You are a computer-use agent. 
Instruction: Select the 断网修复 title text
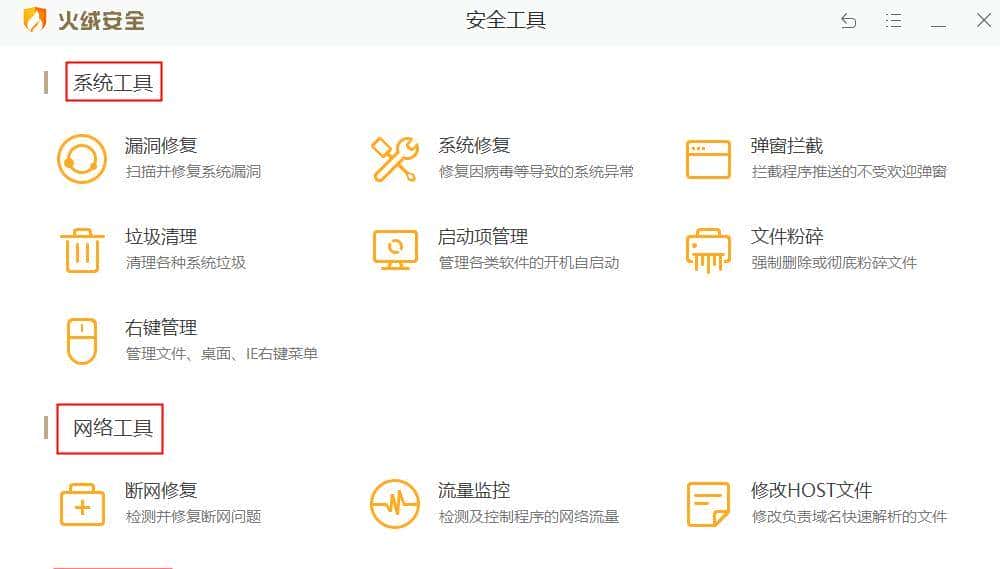(161, 491)
